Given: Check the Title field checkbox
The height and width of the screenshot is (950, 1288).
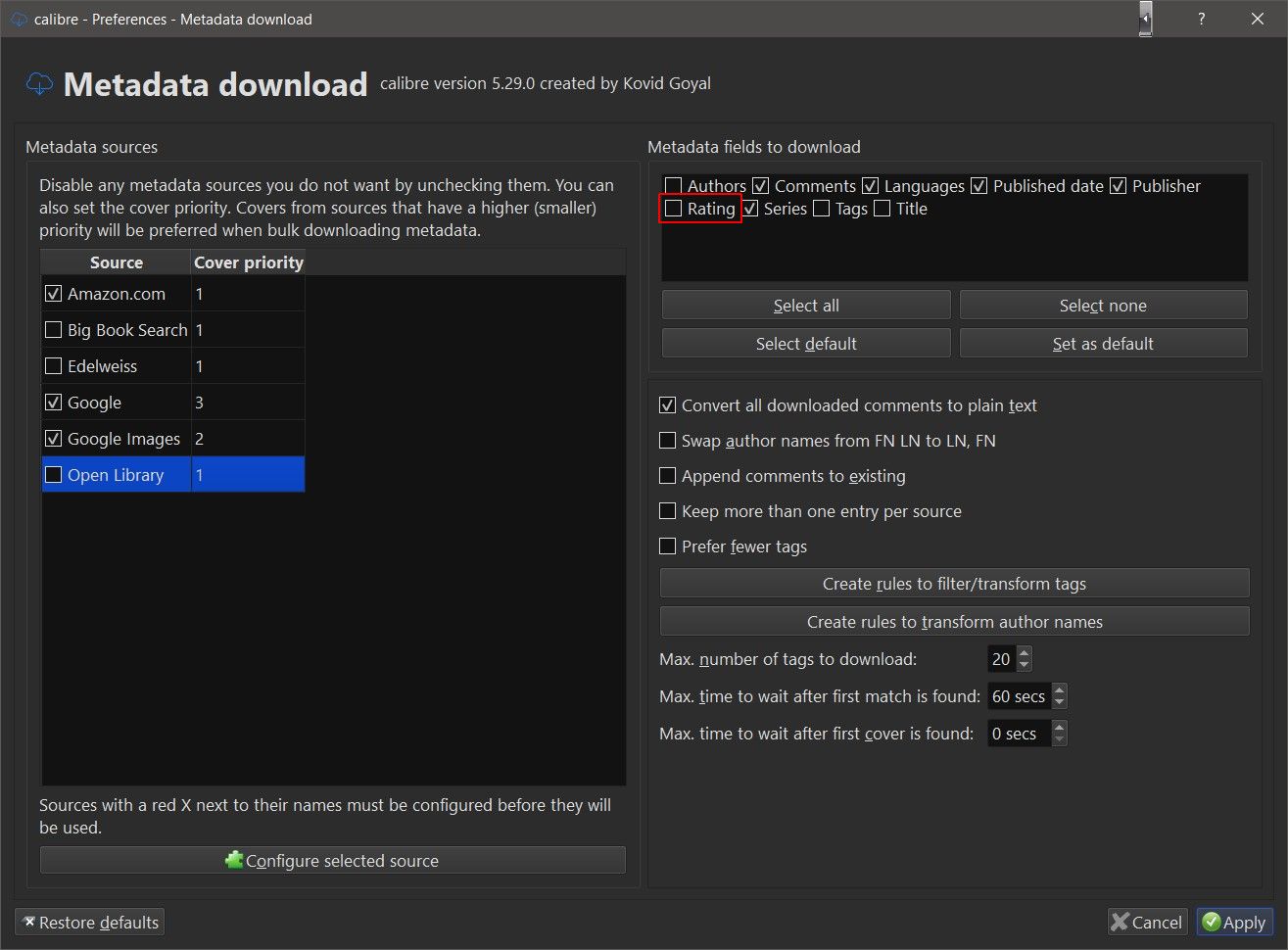Looking at the screenshot, I should pos(883,209).
